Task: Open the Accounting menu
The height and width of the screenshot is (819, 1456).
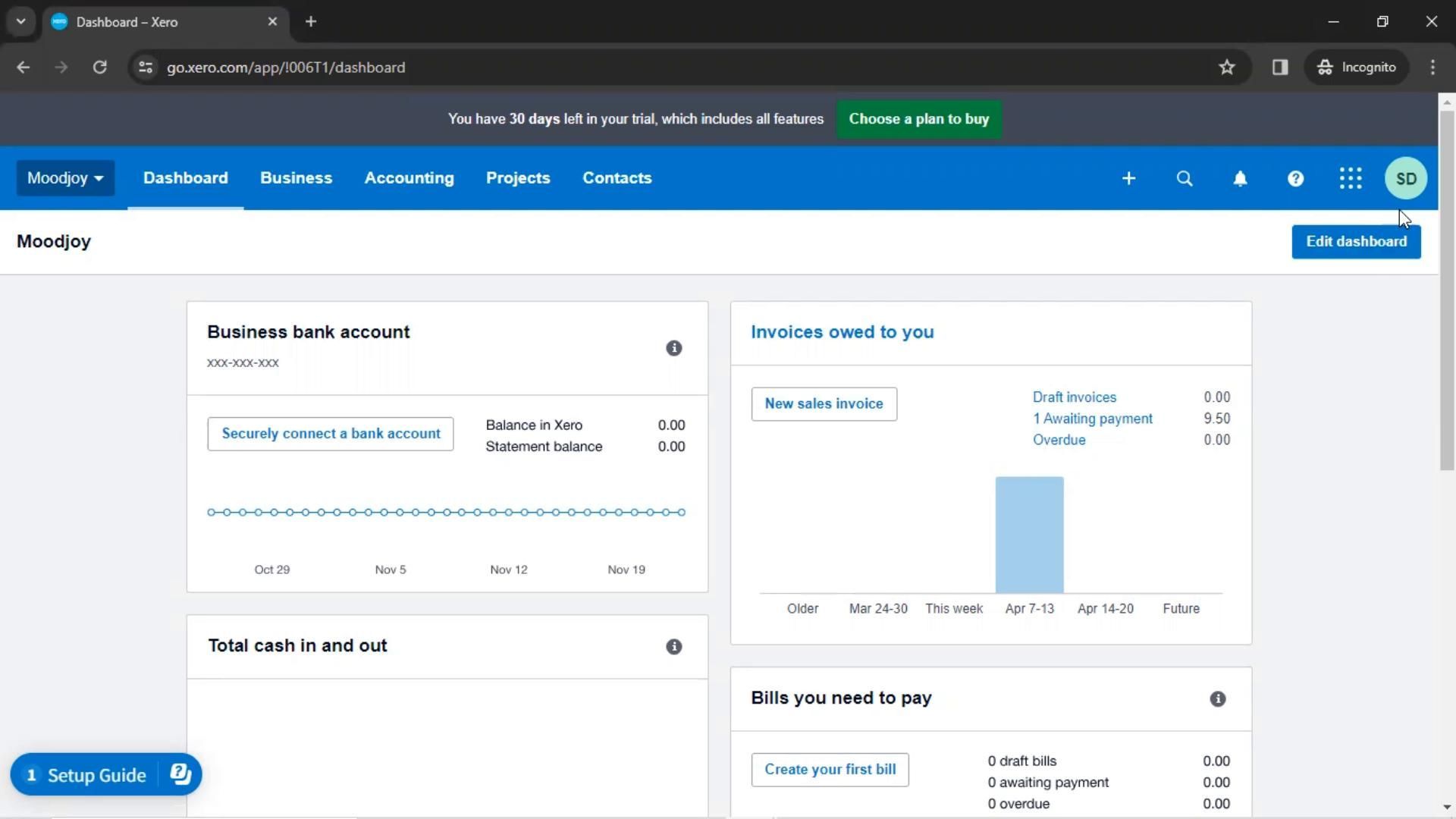Action: 409,178
